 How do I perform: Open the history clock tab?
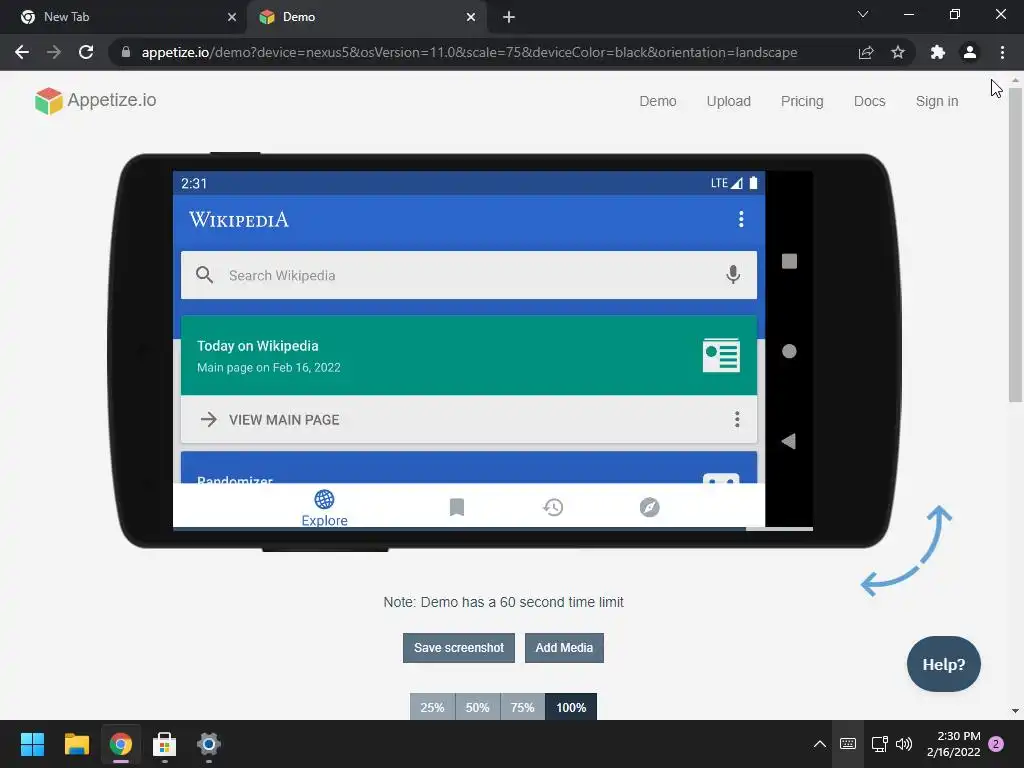click(553, 507)
